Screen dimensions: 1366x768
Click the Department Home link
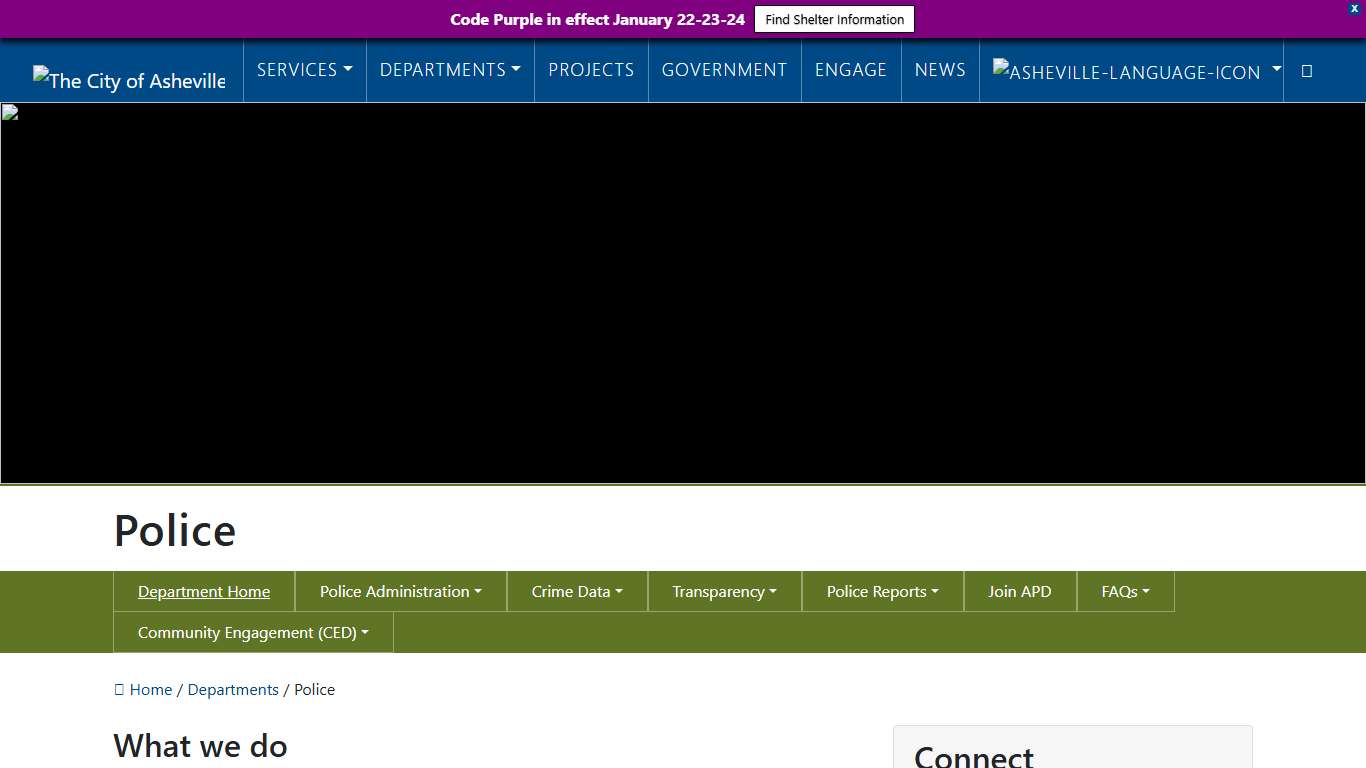click(204, 591)
